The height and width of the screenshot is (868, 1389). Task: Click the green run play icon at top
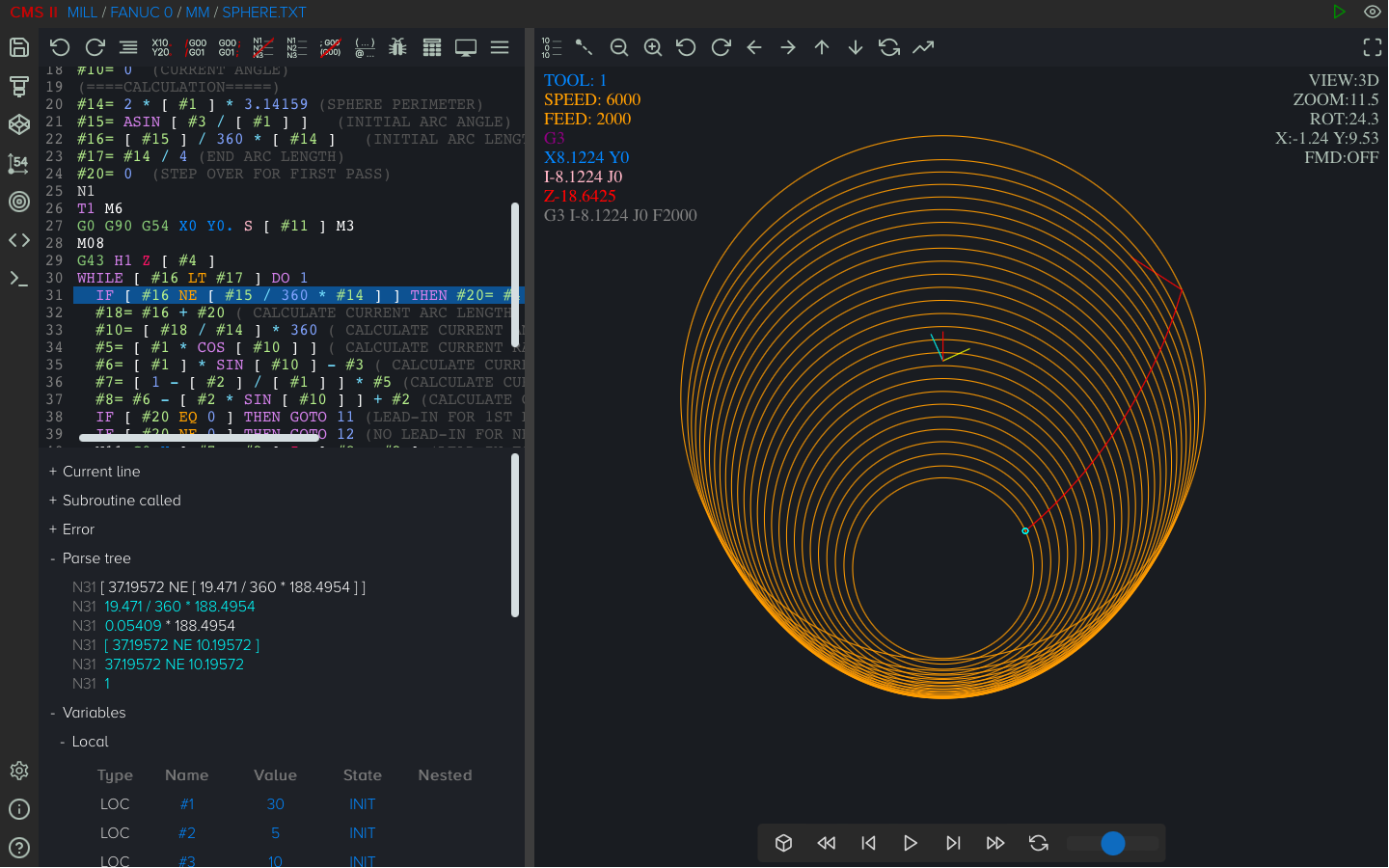coord(1339,12)
